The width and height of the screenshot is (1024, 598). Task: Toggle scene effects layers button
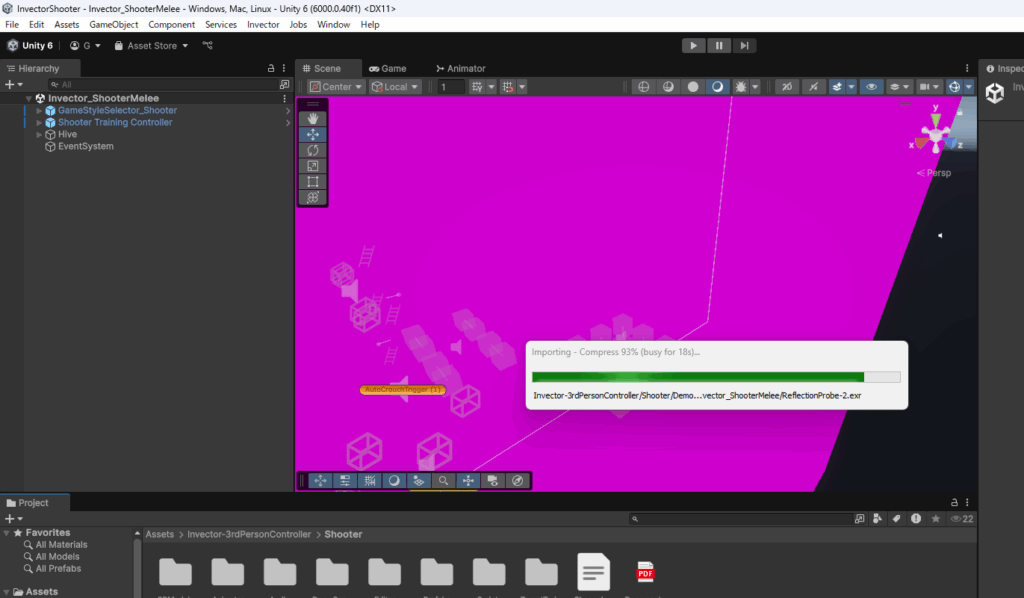837,87
